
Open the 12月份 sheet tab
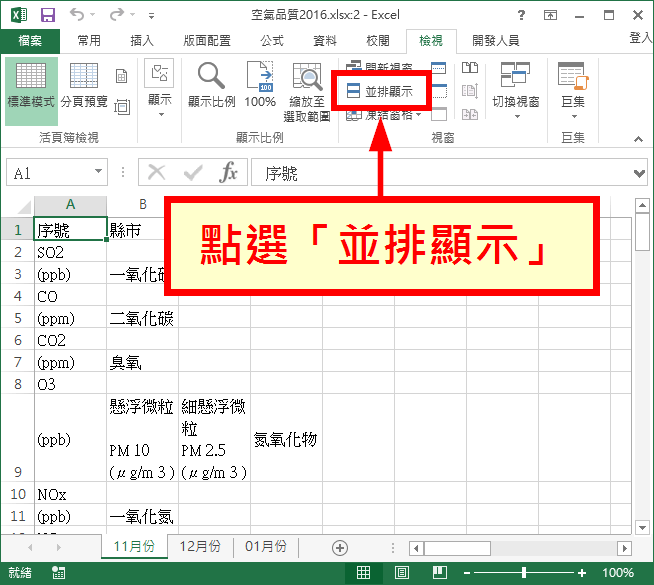click(200, 546)
